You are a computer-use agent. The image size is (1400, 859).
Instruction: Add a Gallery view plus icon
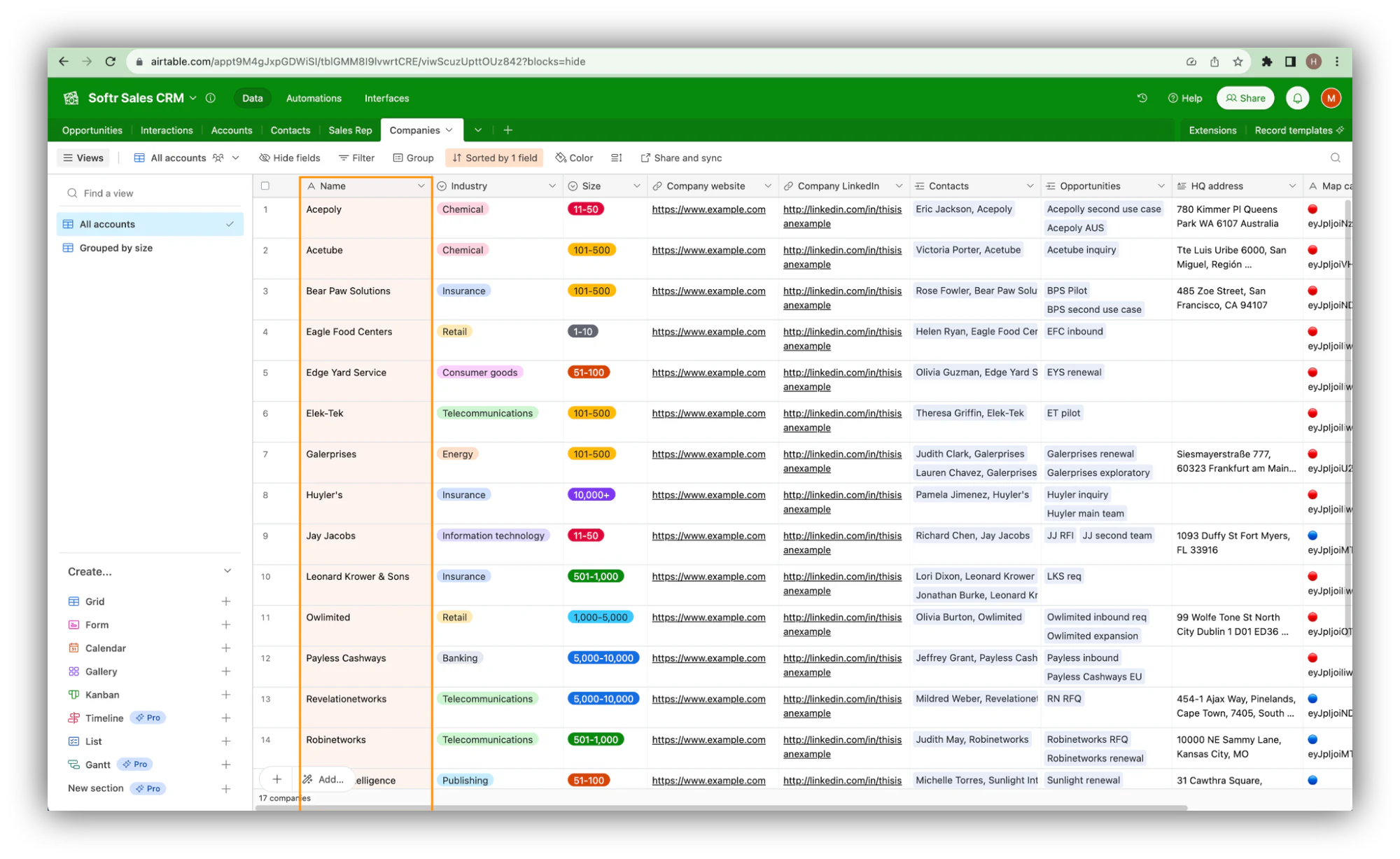[x=226, y=671]
